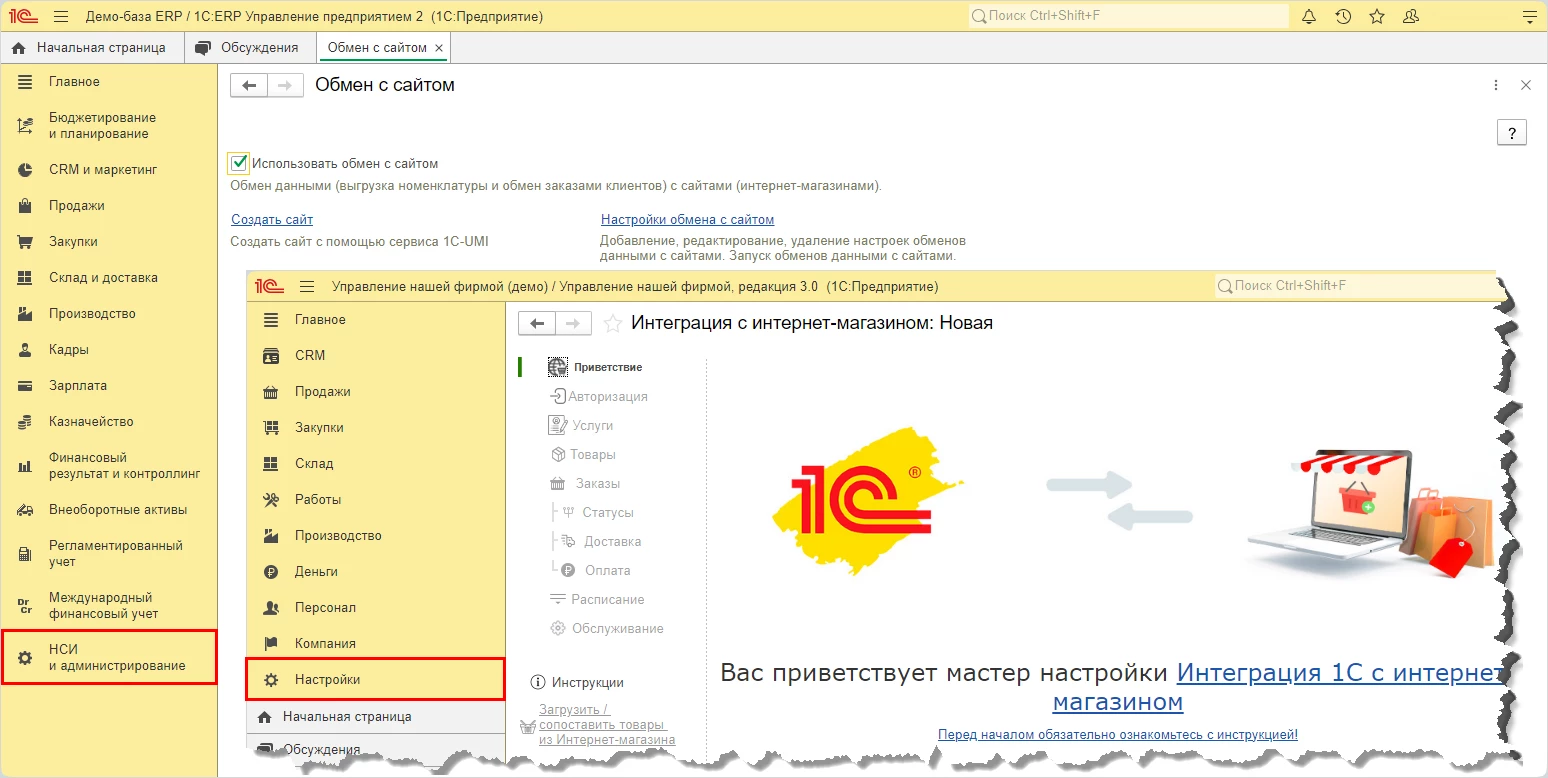Select the Услуги wizard step
Viewport: 1548px width, 778px height.
[581, 425]
